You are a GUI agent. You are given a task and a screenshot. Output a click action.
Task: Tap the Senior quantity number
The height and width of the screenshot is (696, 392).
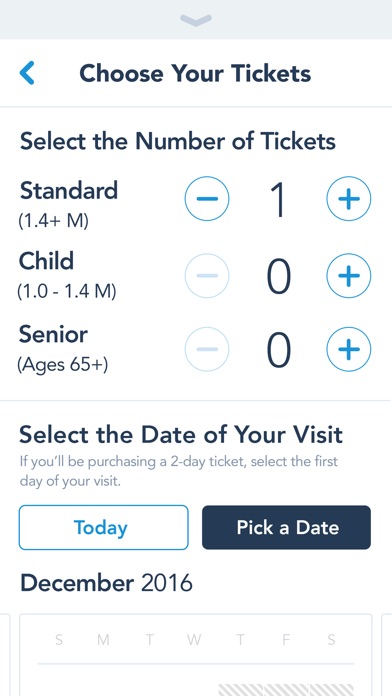[x=278, y=350]
